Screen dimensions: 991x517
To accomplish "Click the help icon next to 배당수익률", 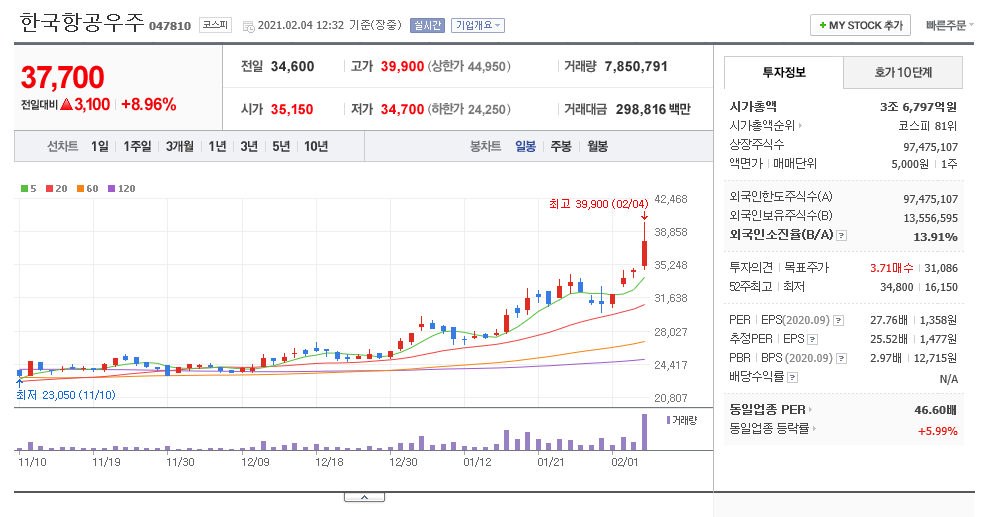I will [x=793, y=377].
